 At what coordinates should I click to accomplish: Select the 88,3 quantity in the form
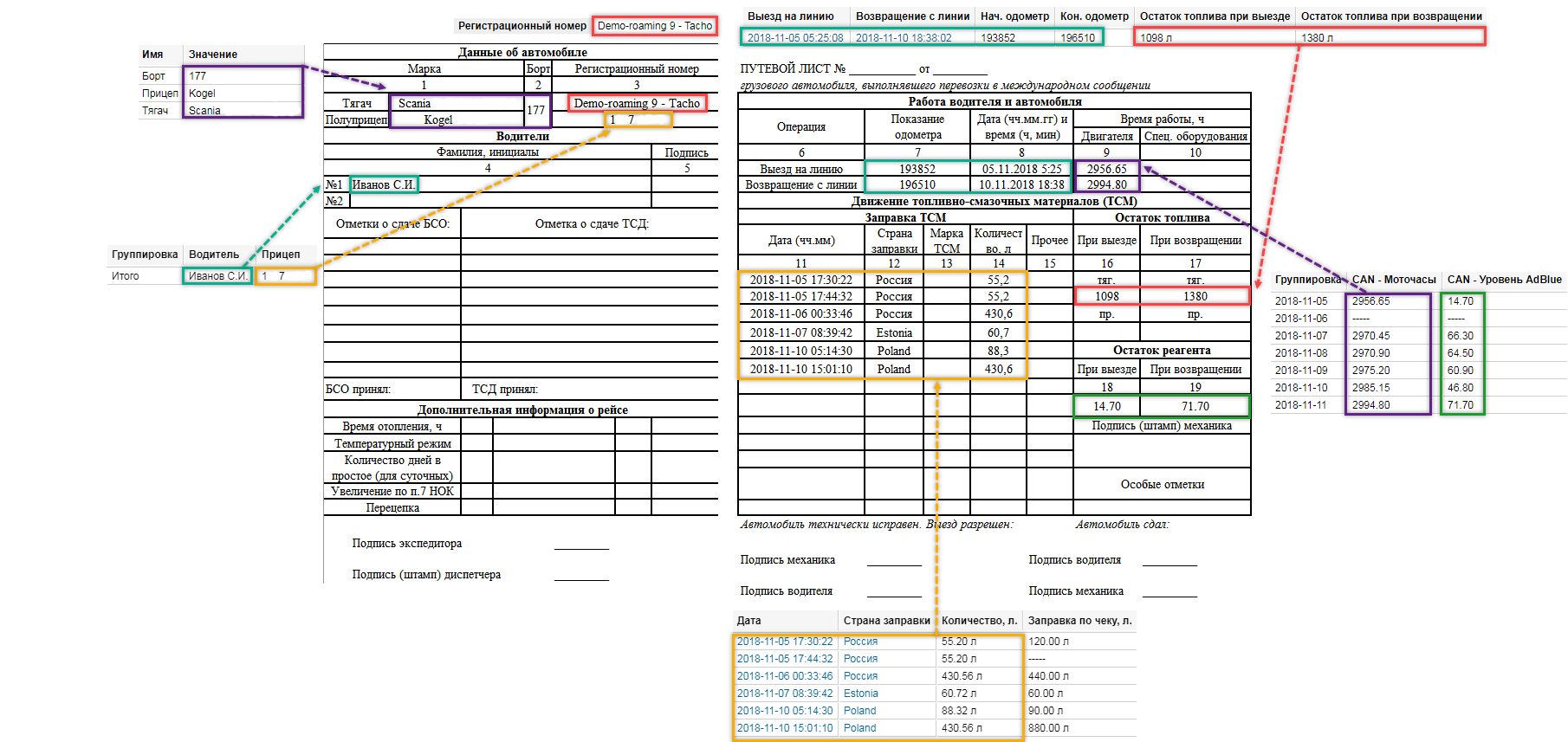click(998, 351)
